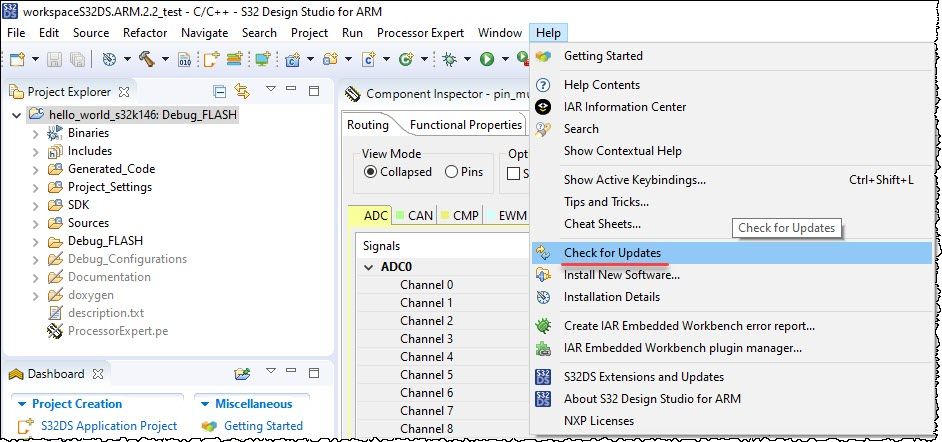Screen dimensions: 942x442
Task: Select ProcessorExpert.pe file in tree
Action: coord(118,331)
